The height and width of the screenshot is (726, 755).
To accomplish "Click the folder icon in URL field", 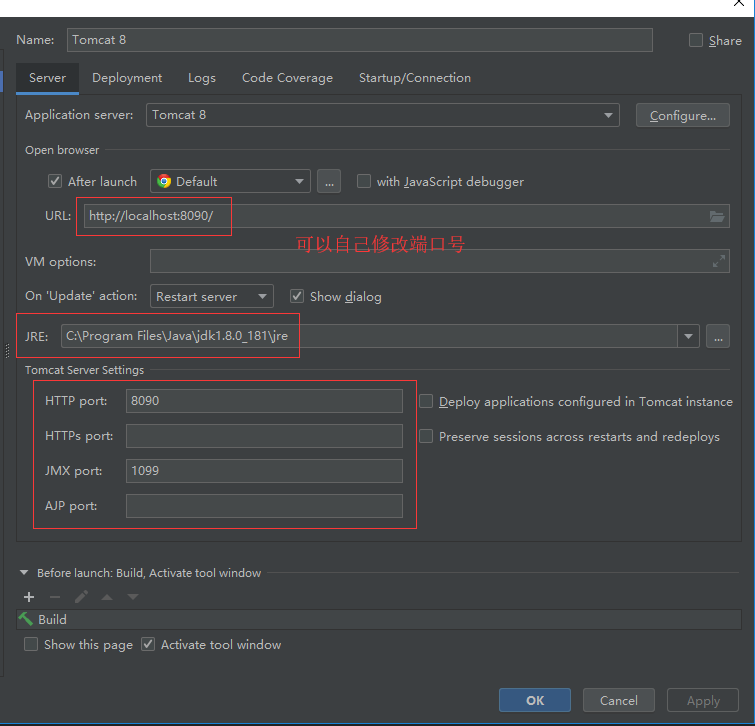I will click(717, 216).
